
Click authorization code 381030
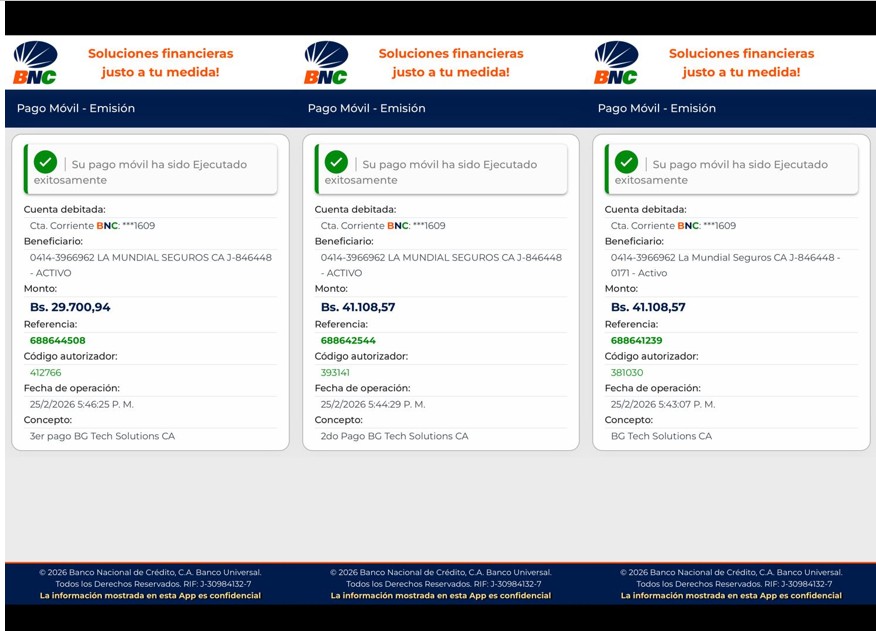pyautogui.click(x=626, y=372)
